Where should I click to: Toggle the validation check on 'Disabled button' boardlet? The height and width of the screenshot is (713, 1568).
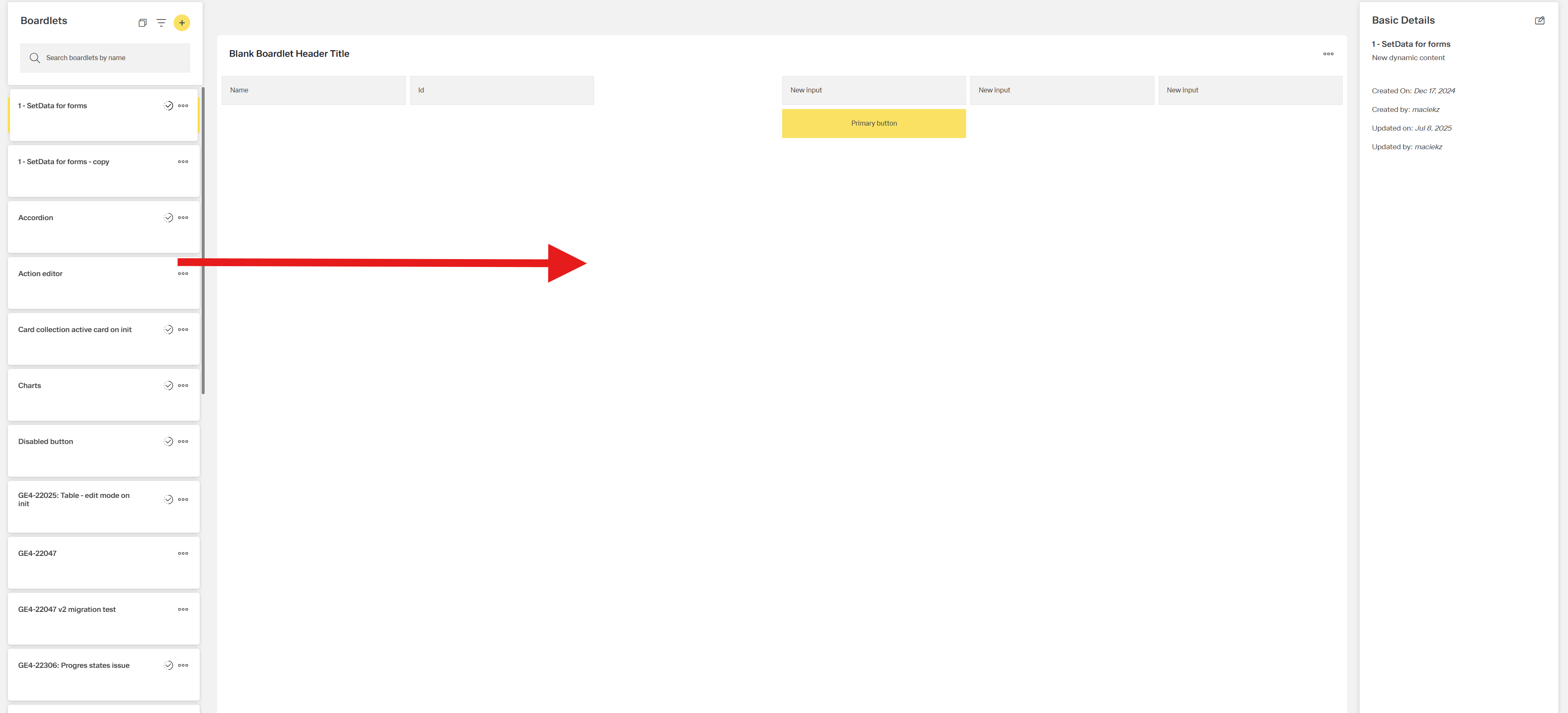pos(168,441)
